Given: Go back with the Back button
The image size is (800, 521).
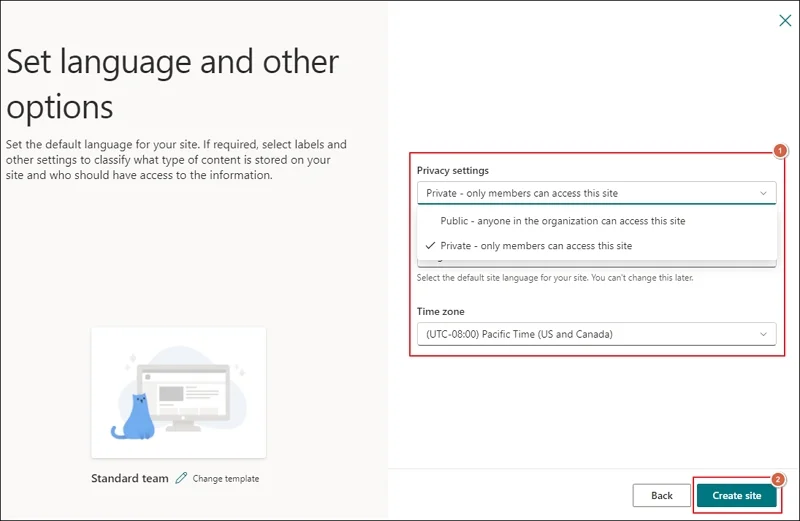Looking at the screenshot, I should point(662,495).
